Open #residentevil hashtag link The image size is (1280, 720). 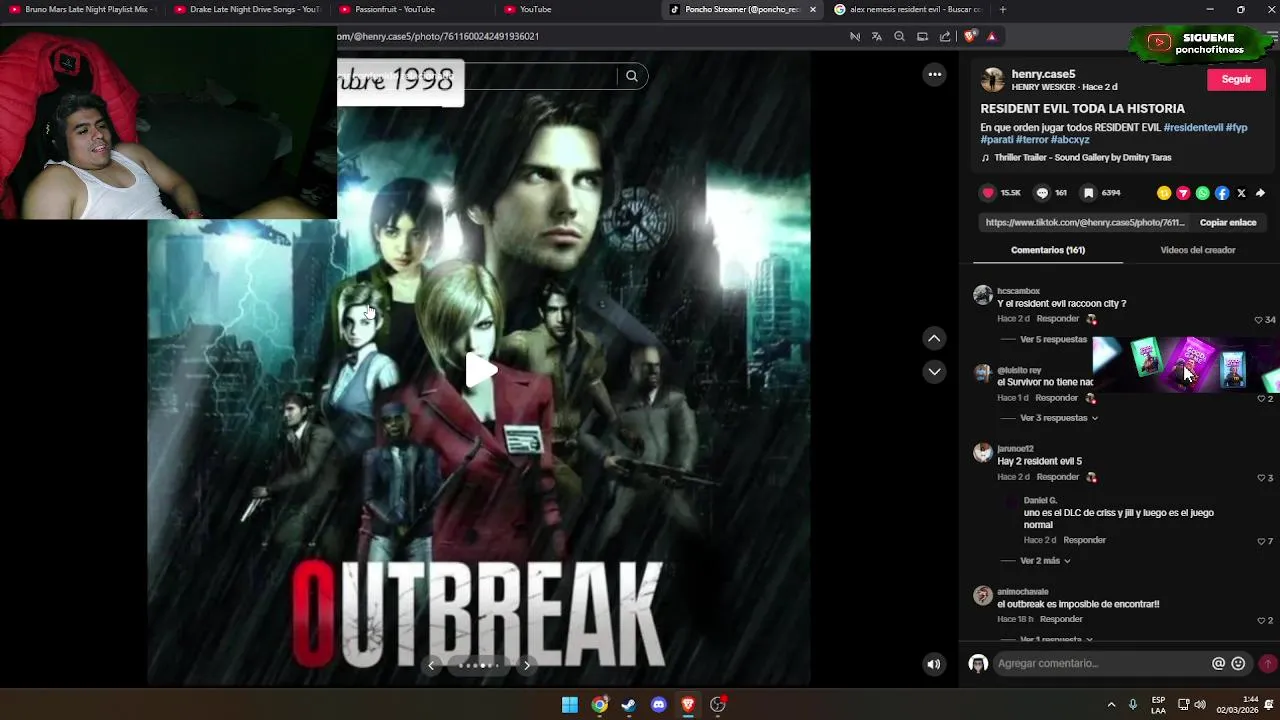(x=1193, y=128)
